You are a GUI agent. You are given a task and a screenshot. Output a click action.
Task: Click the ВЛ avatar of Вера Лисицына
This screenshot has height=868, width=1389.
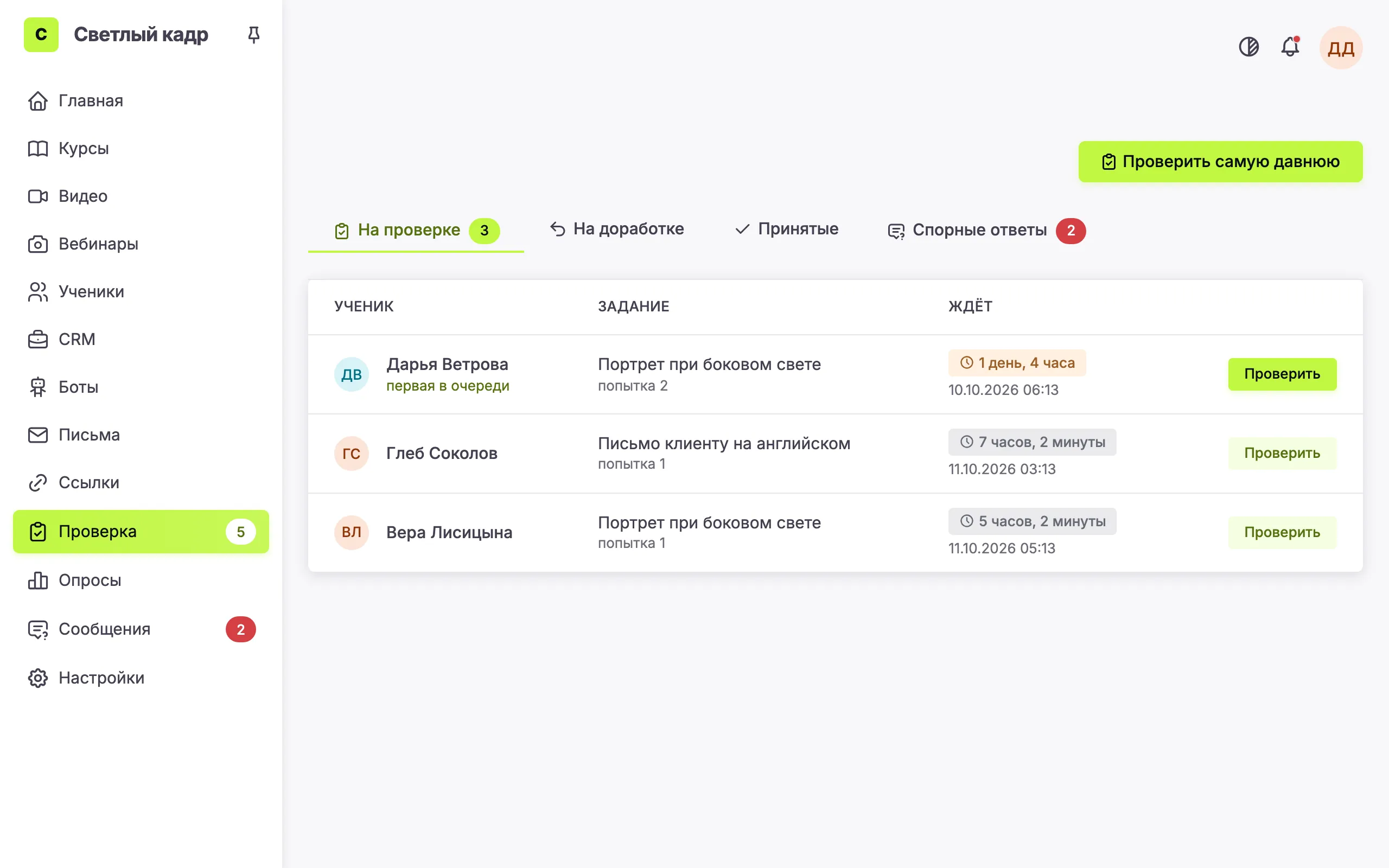tap(351, 533)
